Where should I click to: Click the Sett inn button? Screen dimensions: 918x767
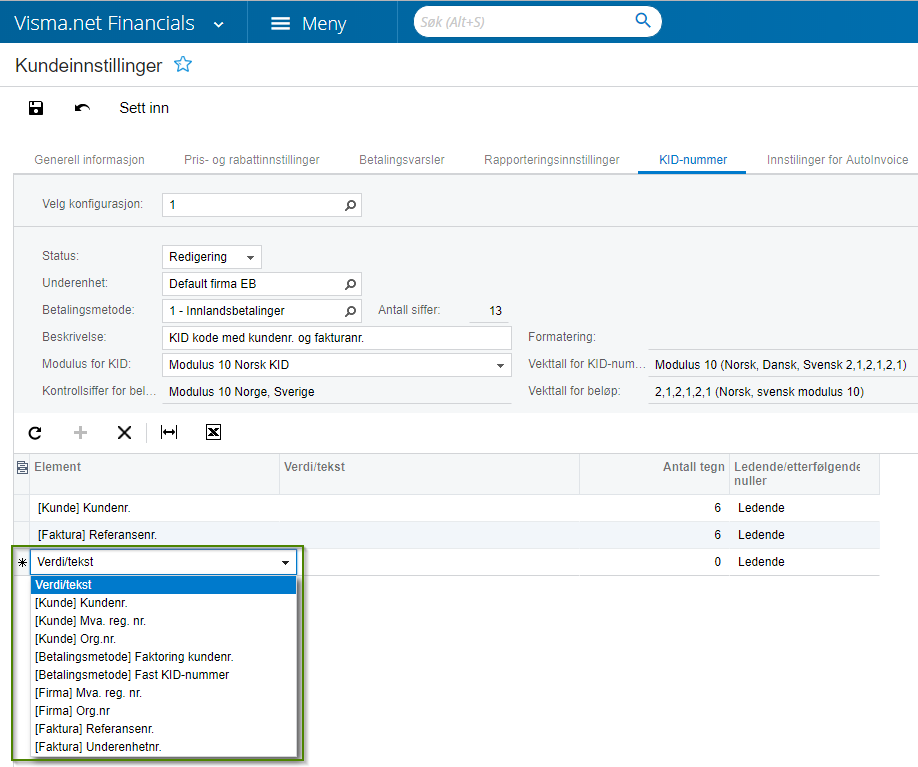pyautogui.click(x=144, y=108)
